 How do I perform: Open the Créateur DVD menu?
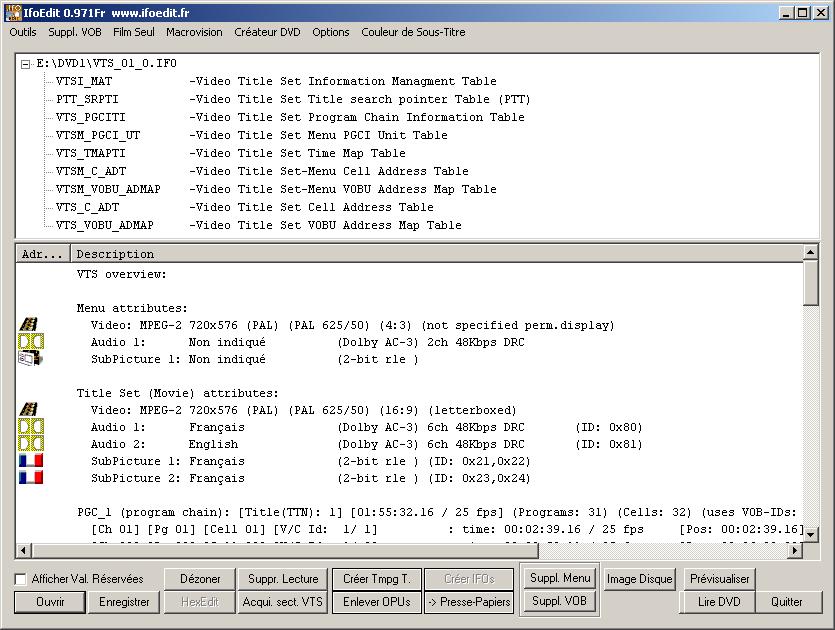[267, 32]
